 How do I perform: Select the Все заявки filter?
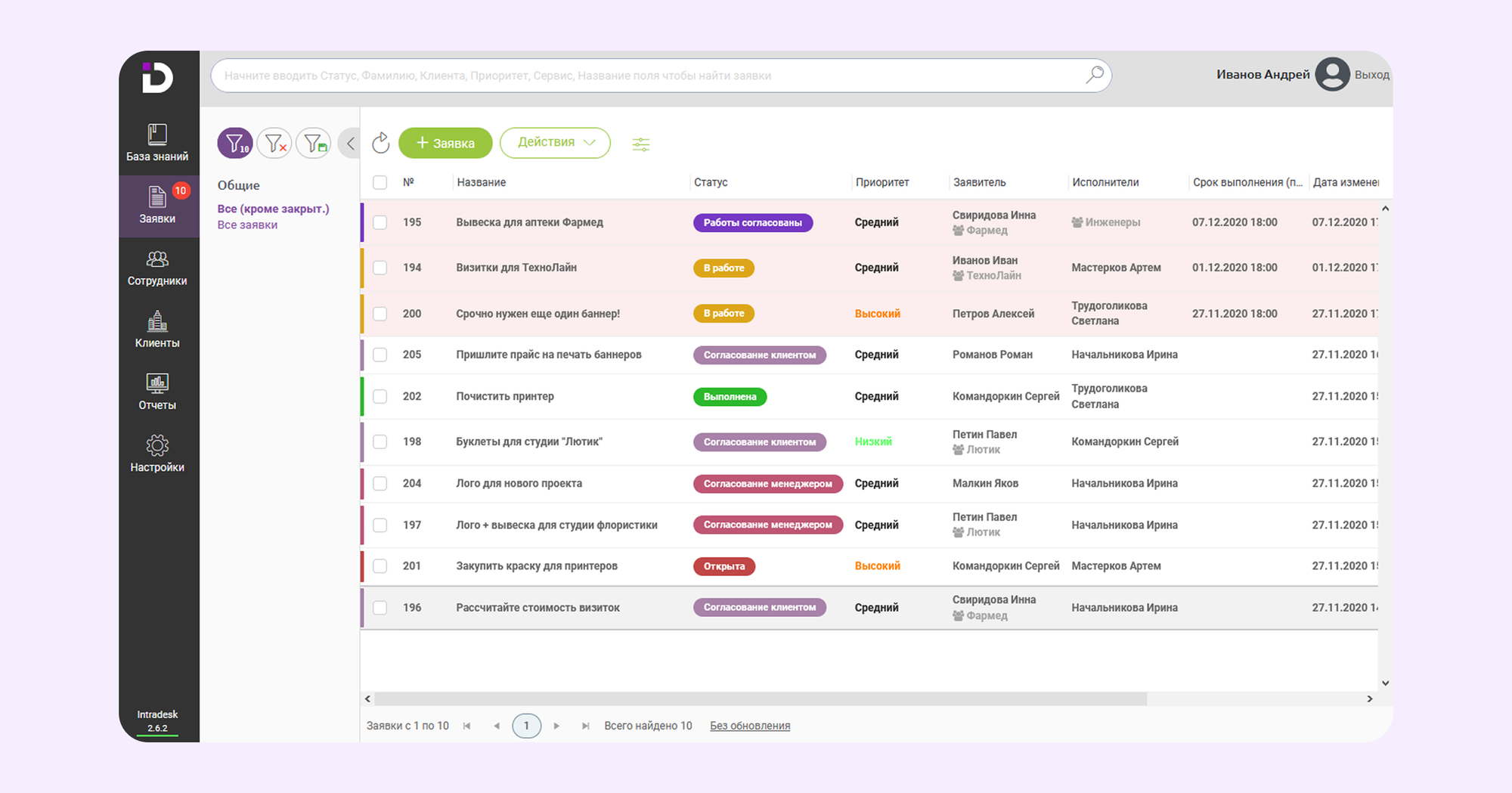[247, 225]
